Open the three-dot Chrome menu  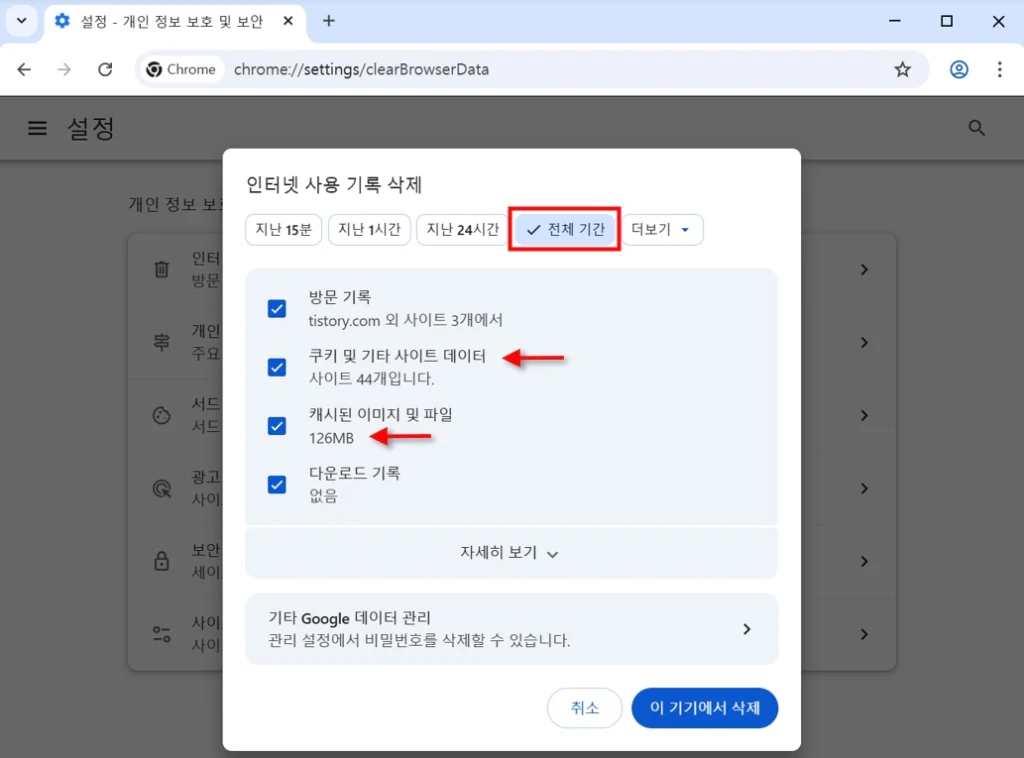coord(999,69)
